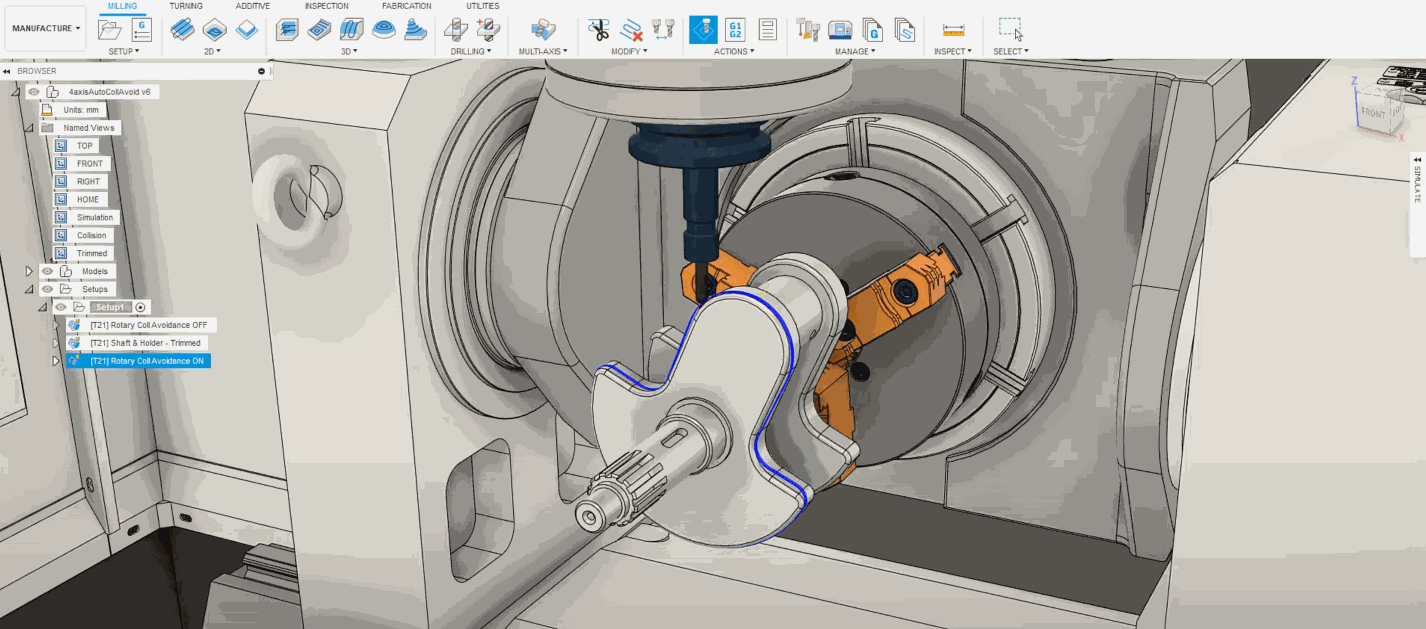This screenshot has width=1426, height=629.
Task: Click the Setup1 active radio button
Action: 141,307
